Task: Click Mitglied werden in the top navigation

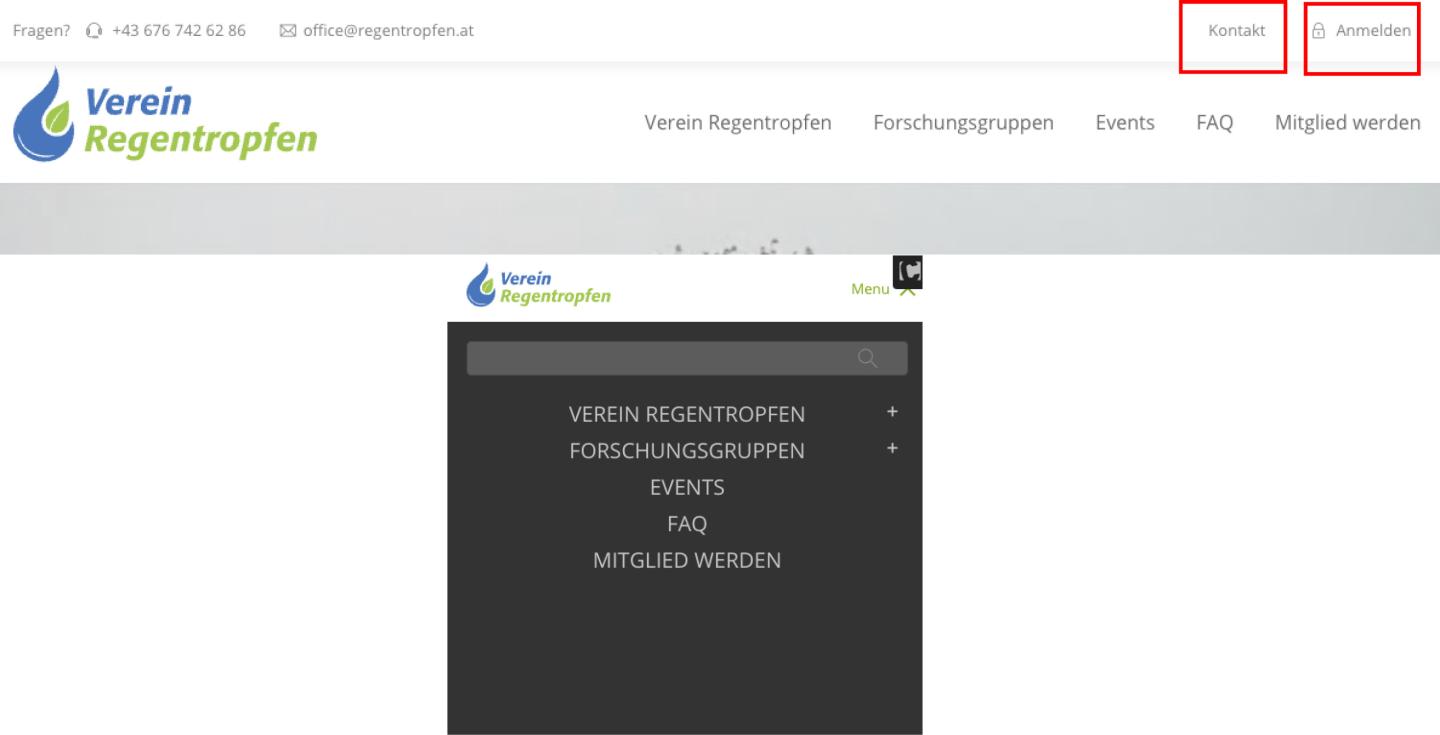Action: 1347,123
